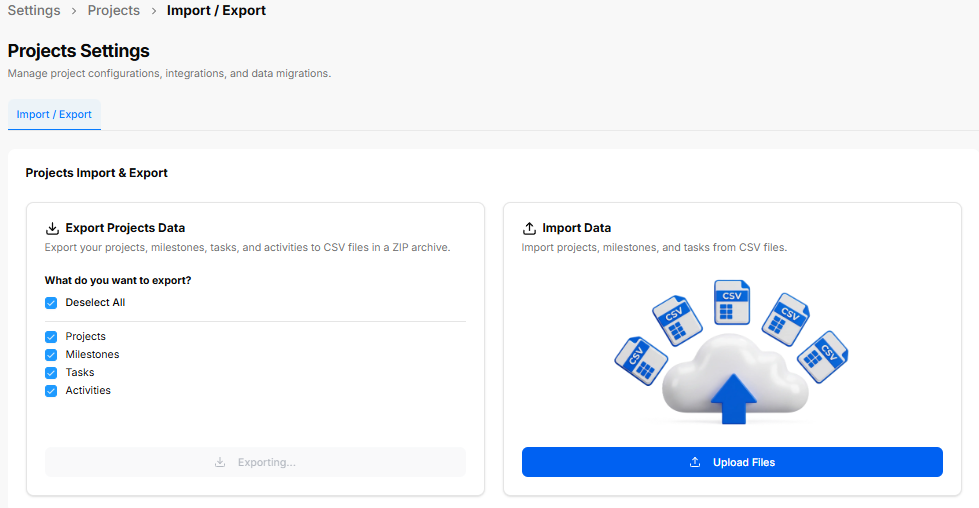Click the Projects Import & Export heading

tap(97, 173)
